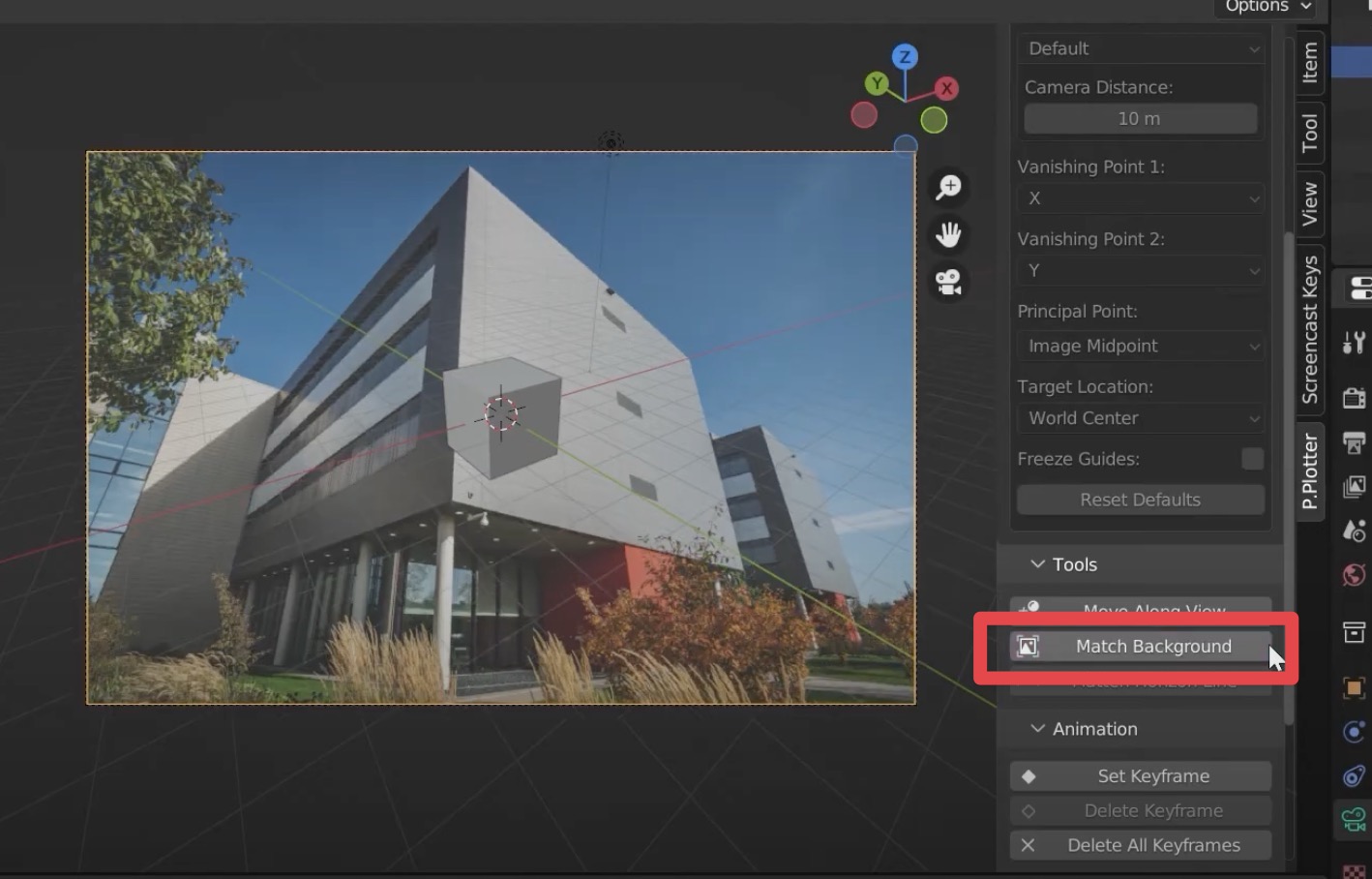
Task: Click the blue Z axis gizmo ball
Action: click(x=905, y=56)
